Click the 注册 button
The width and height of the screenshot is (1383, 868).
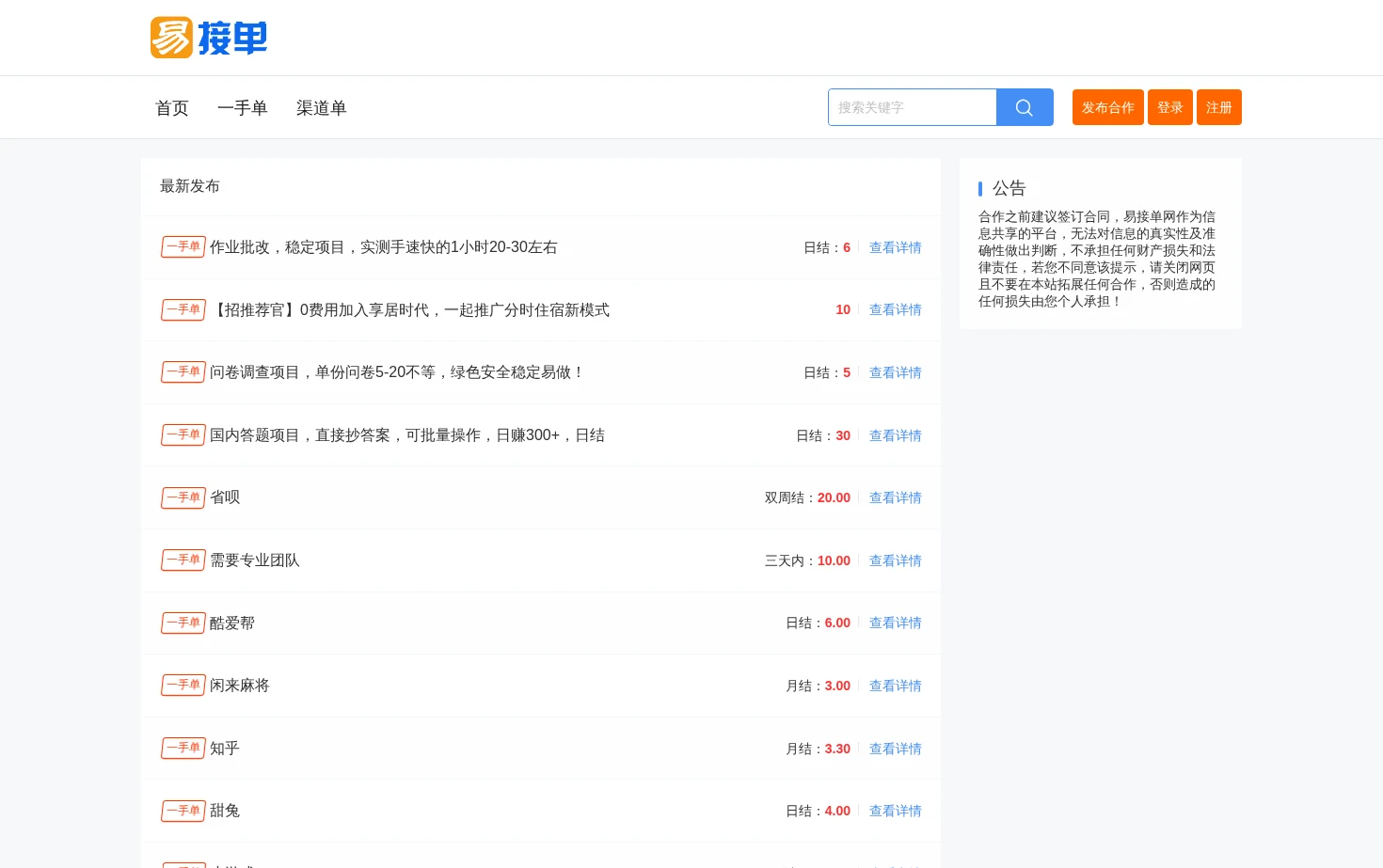point(1219,107)
